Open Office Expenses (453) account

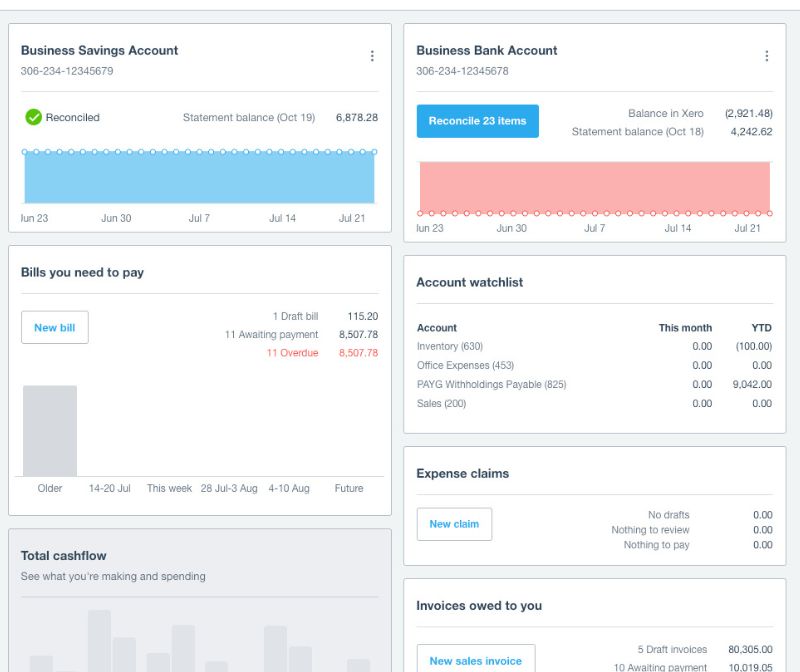(465, 365)
